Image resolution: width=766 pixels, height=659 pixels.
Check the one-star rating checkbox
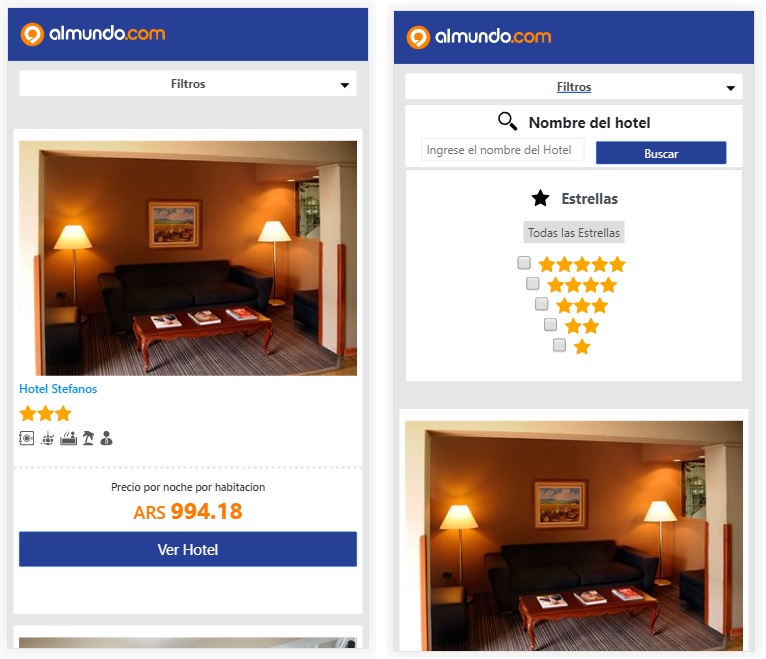coord(559,345)
